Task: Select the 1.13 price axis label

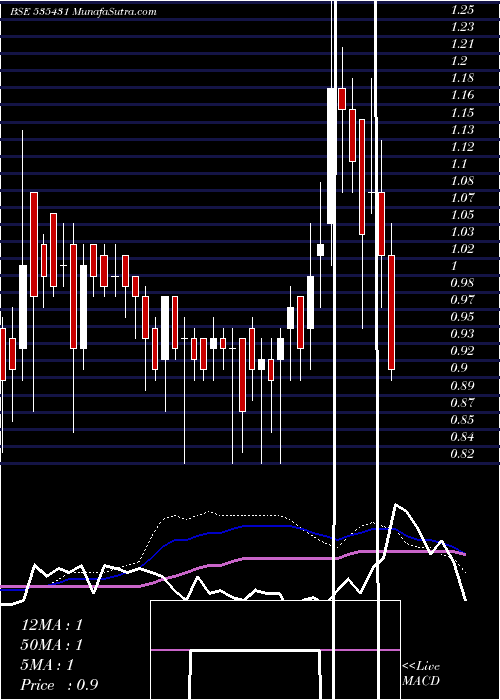Action: 463,129
